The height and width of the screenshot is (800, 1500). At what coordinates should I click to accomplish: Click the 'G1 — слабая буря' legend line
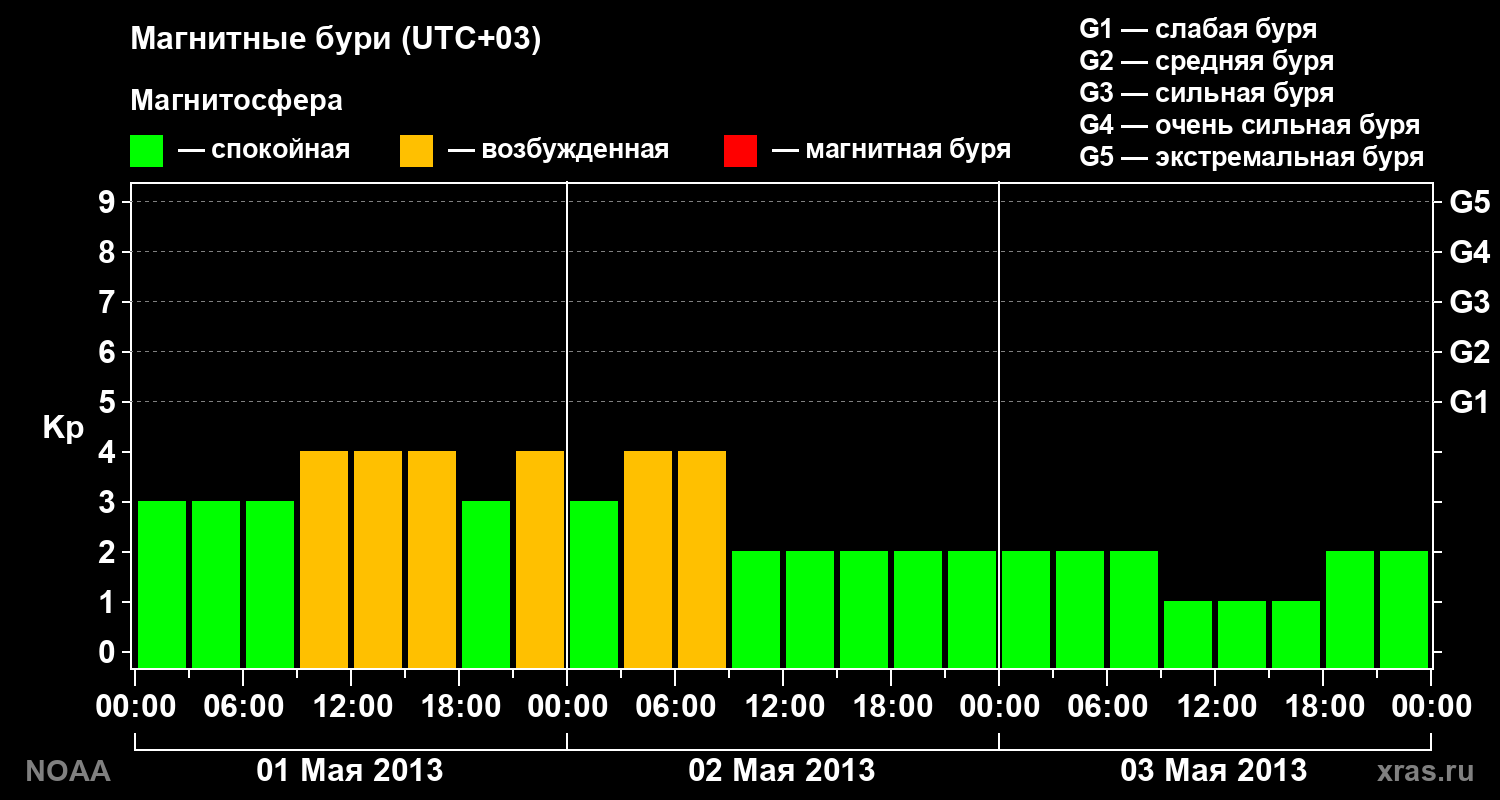click(x=1198, y=29)
